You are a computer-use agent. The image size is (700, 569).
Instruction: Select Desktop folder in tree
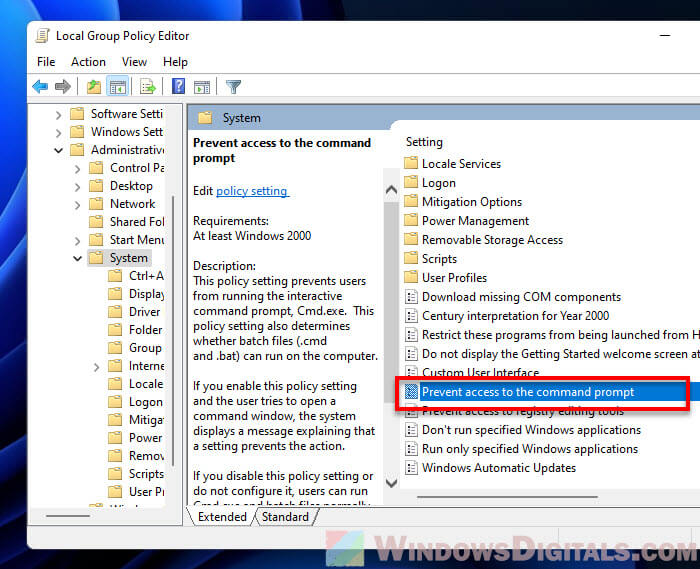(x=131, y=186)
